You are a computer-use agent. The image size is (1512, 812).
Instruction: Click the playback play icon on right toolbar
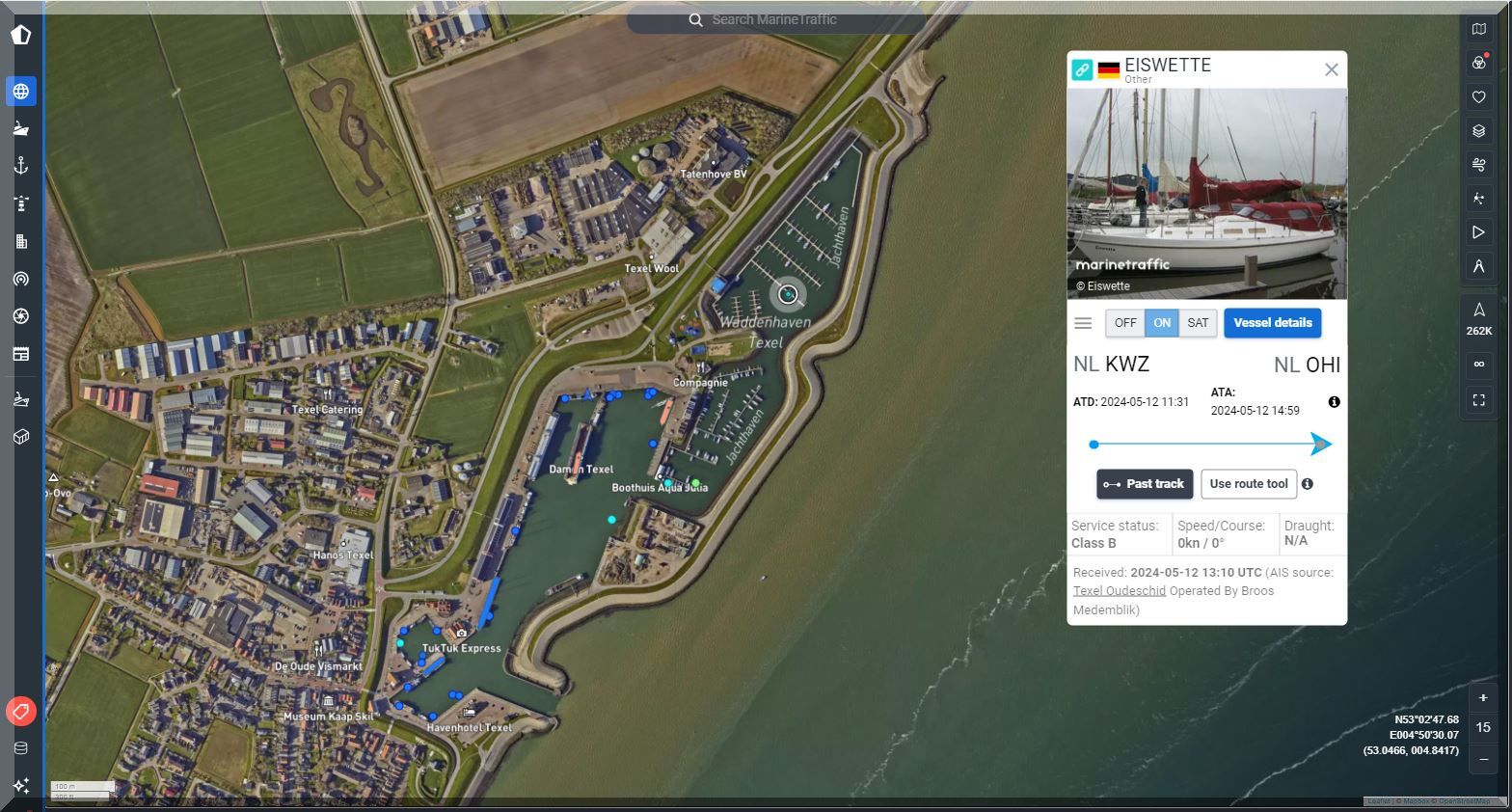[x=1478, y=232]
